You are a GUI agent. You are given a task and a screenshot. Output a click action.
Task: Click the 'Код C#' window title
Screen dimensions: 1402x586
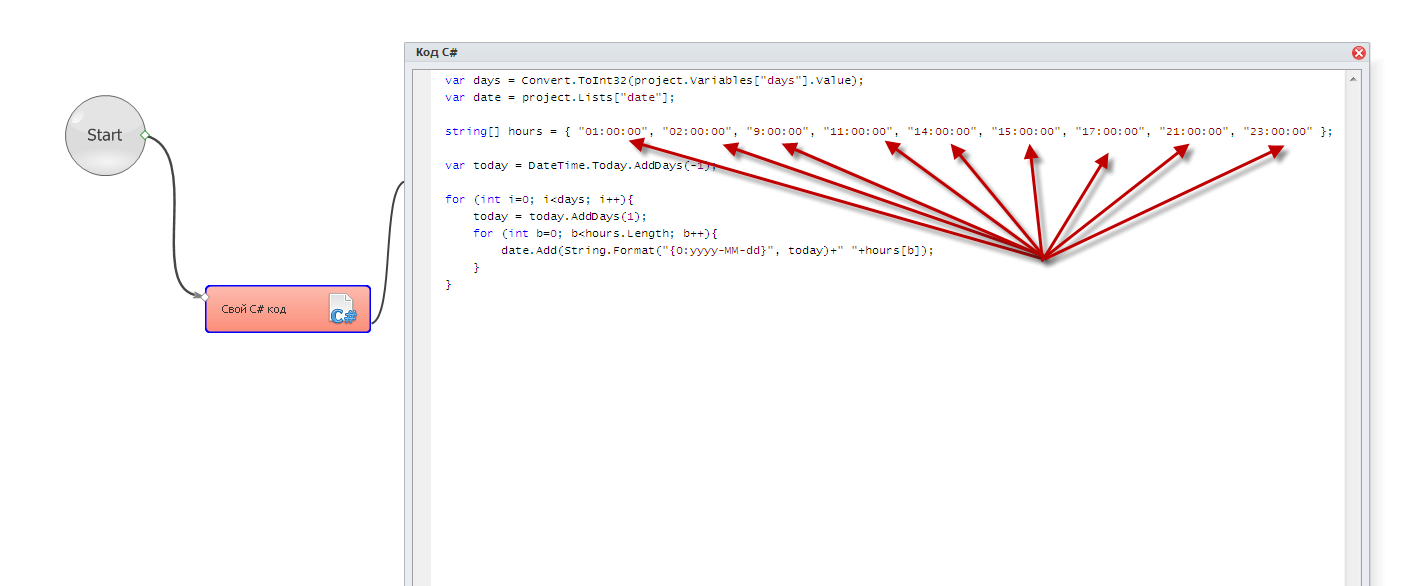[x=437, y=52]
